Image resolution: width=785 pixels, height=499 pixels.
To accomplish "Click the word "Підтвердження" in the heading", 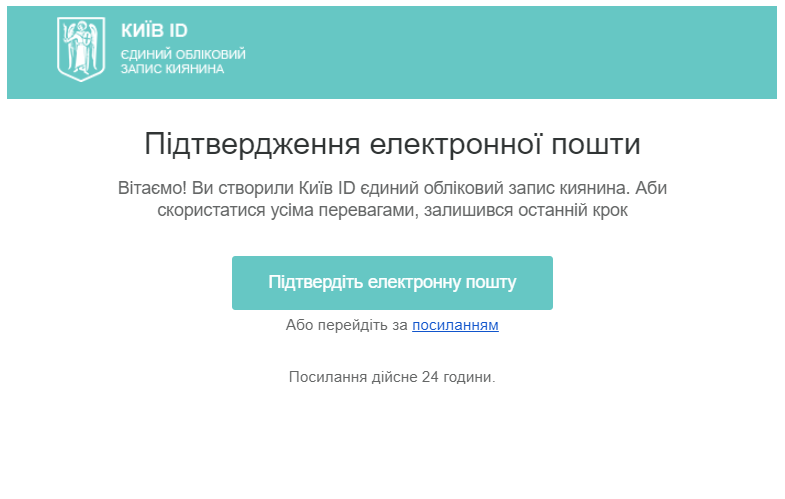I will click(251, 144).
